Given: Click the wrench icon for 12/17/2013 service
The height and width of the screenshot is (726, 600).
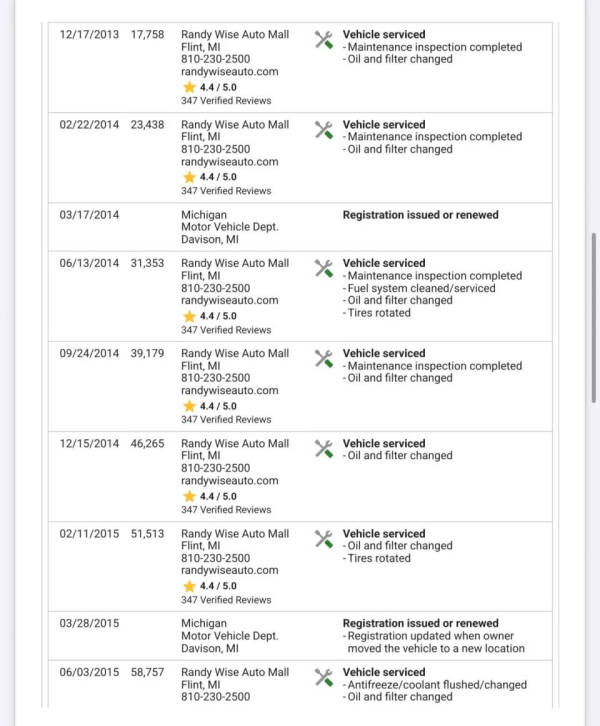Looking at the screenshot, I should tap(324, 40).
